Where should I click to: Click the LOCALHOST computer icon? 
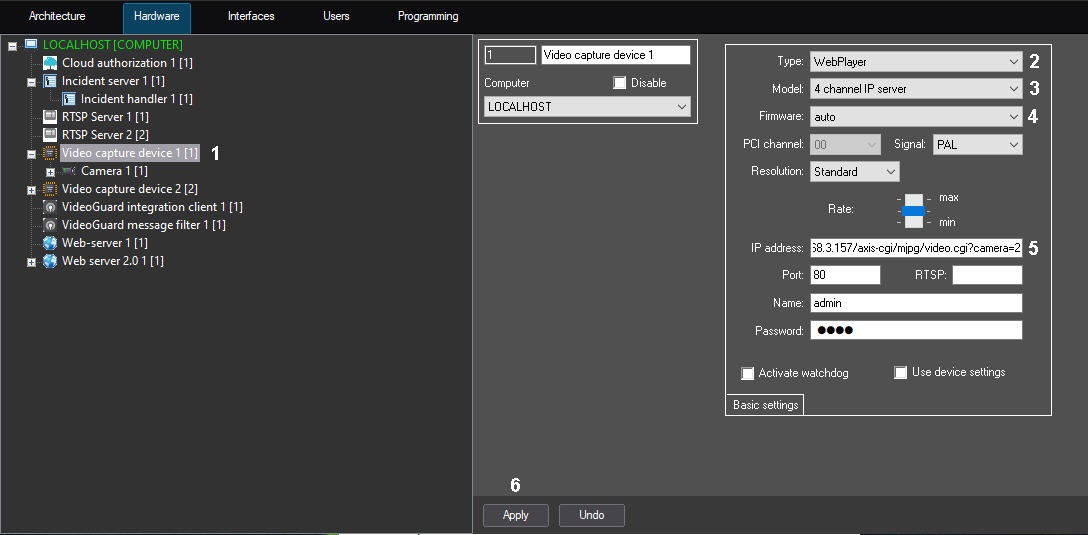(31, 44)
